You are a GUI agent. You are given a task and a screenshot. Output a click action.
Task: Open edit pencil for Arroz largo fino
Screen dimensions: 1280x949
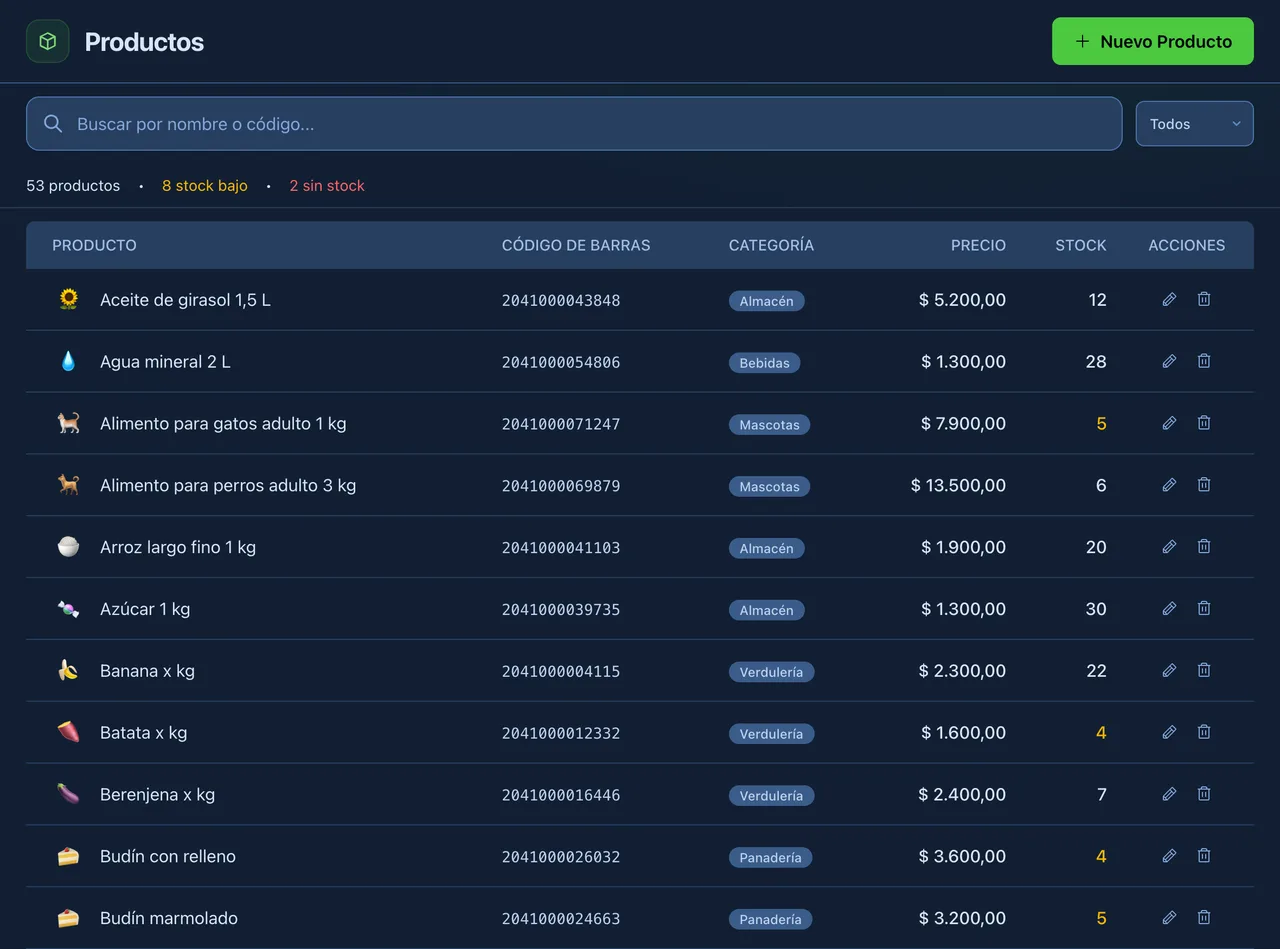(x=1169, y=547)
